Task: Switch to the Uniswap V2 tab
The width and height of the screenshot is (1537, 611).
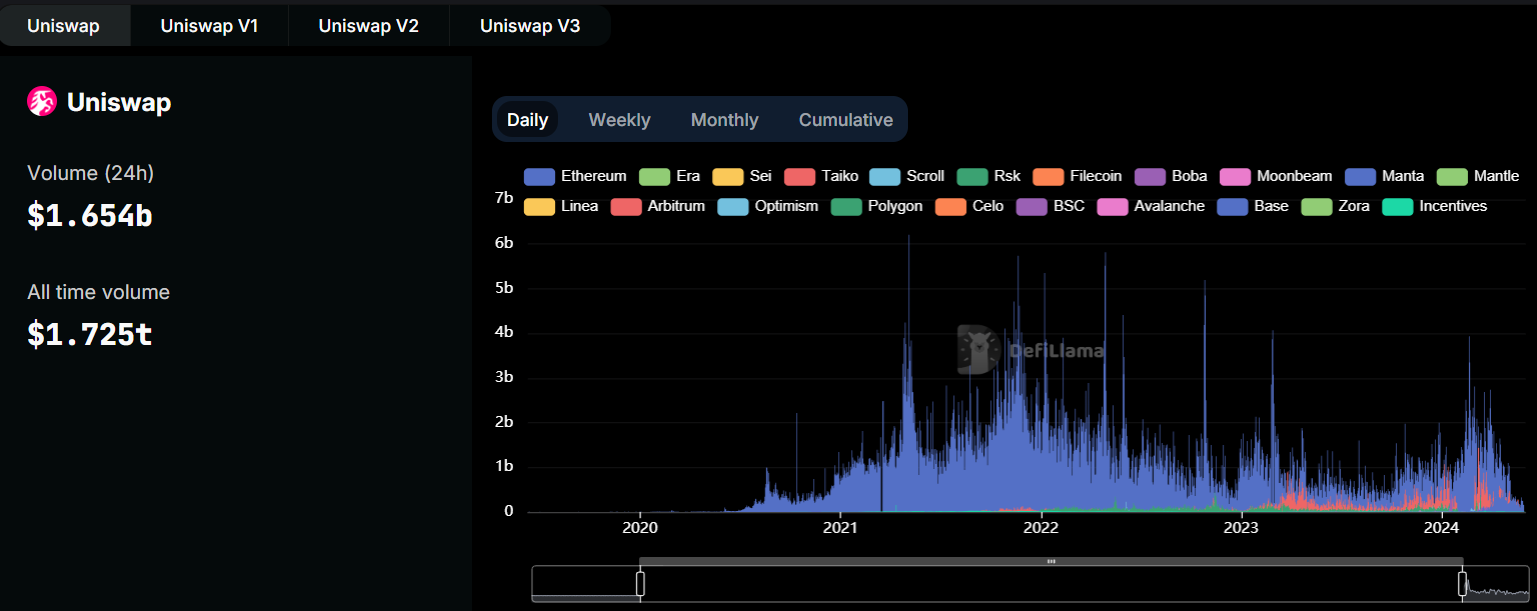Action: (368, 26)
